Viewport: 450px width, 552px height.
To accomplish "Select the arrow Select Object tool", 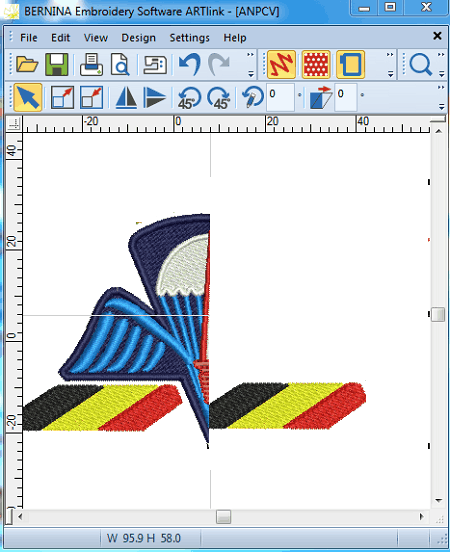I will tap(28, 97).
